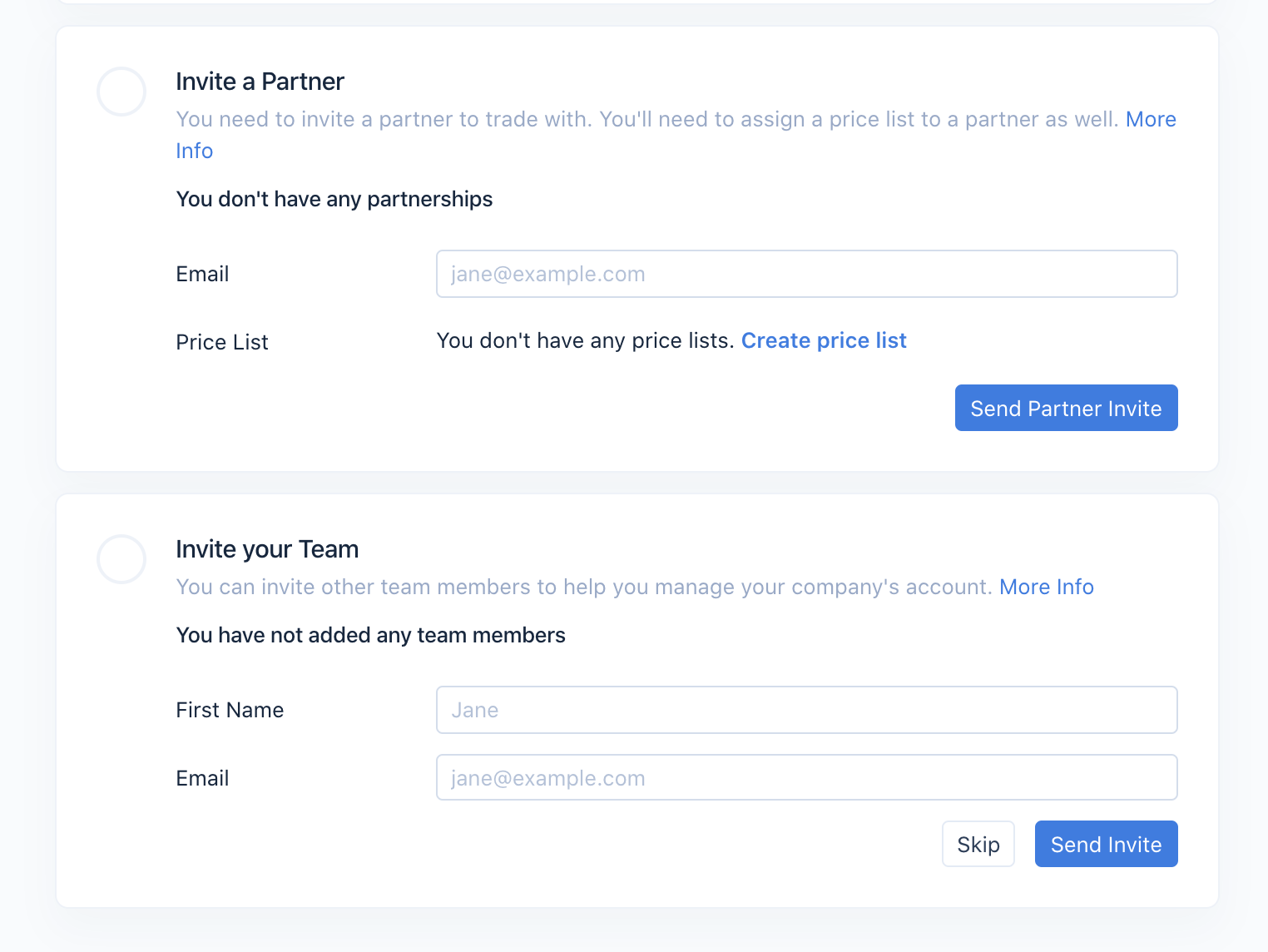
Task: Click the Invite a Partner heading
Action: coord(260,82)
